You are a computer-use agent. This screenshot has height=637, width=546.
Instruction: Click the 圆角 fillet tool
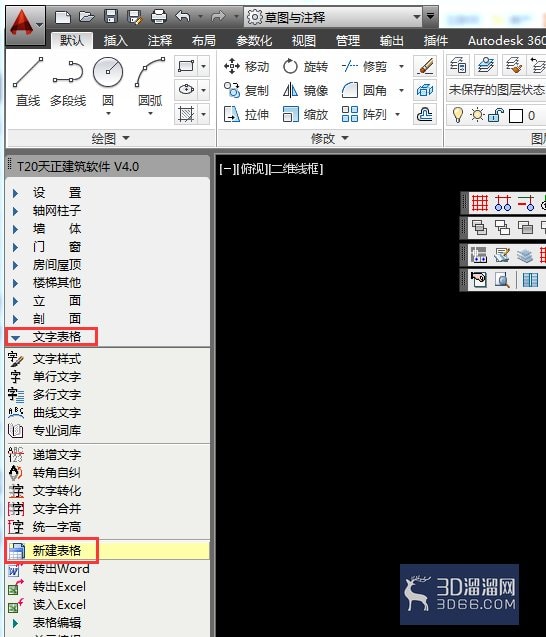364,90
